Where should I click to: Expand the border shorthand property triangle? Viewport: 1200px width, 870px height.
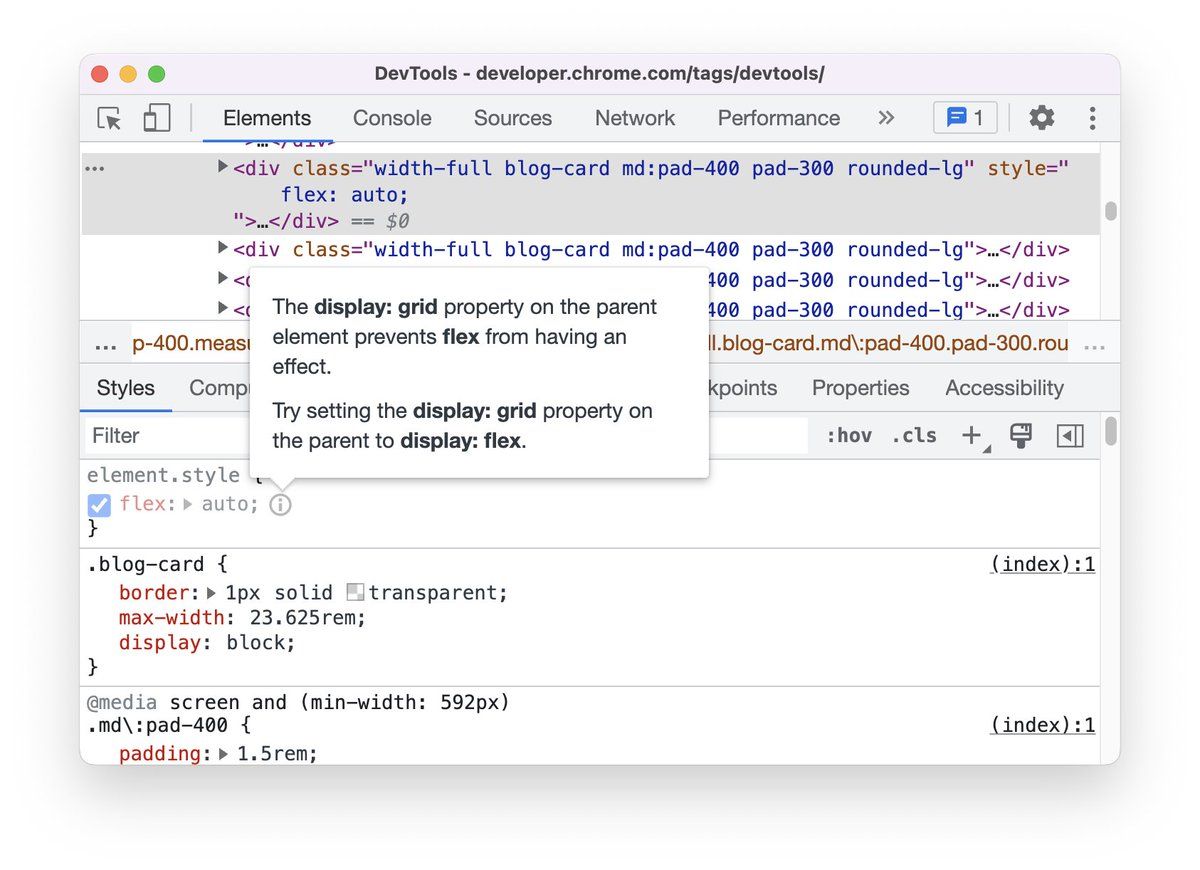[211, 593]
